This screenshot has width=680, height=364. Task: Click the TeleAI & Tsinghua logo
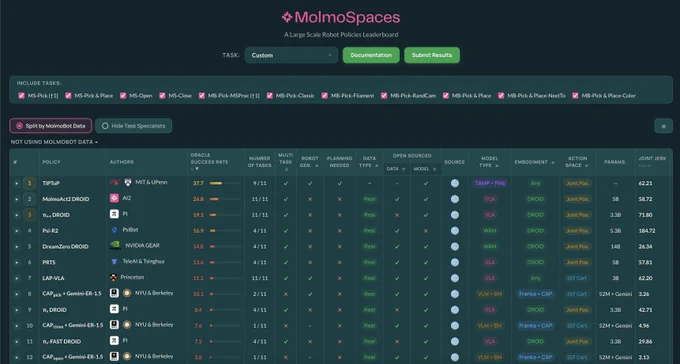(x=114, y=262)
